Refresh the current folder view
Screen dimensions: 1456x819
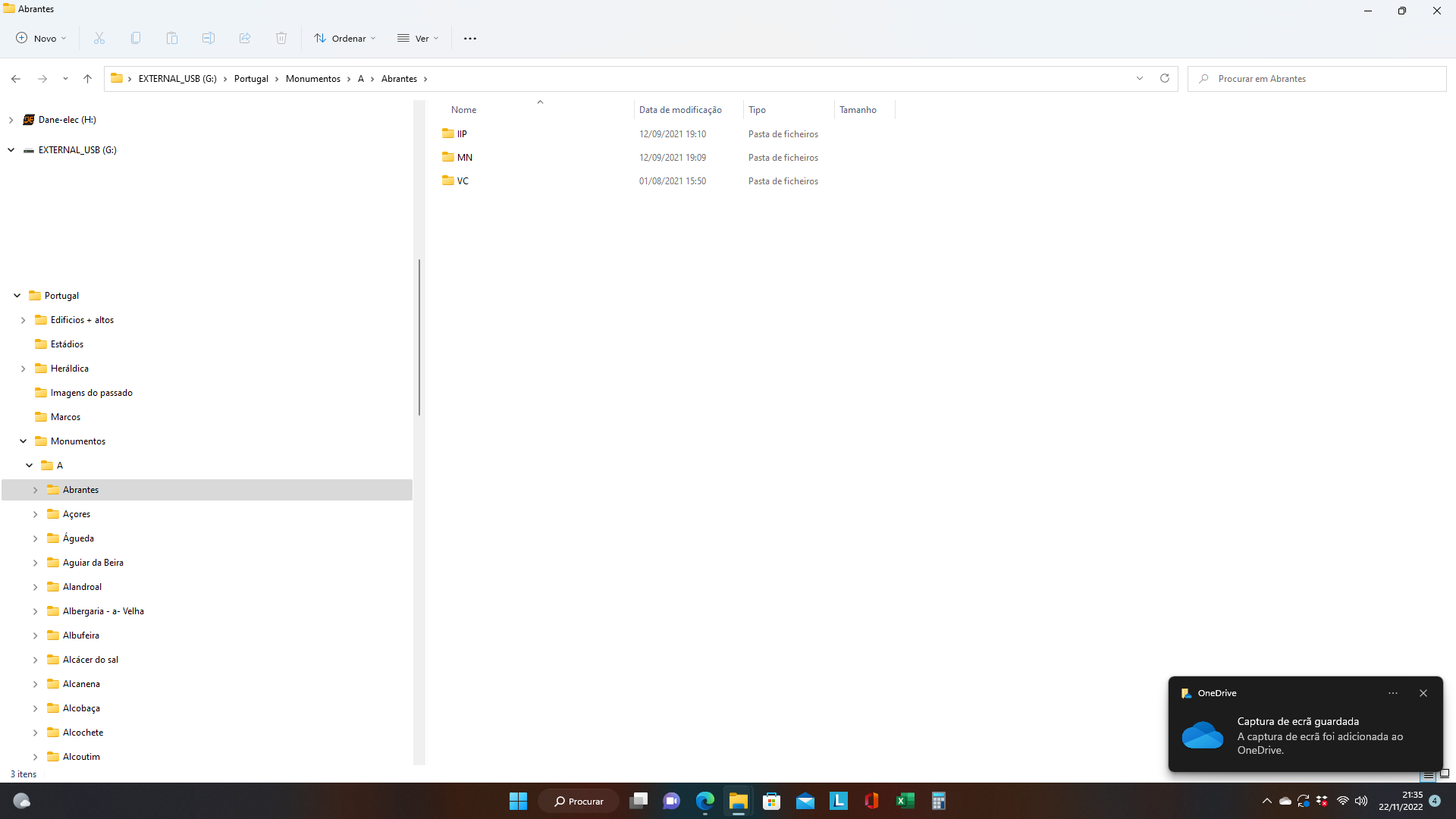click(1165, 79)
